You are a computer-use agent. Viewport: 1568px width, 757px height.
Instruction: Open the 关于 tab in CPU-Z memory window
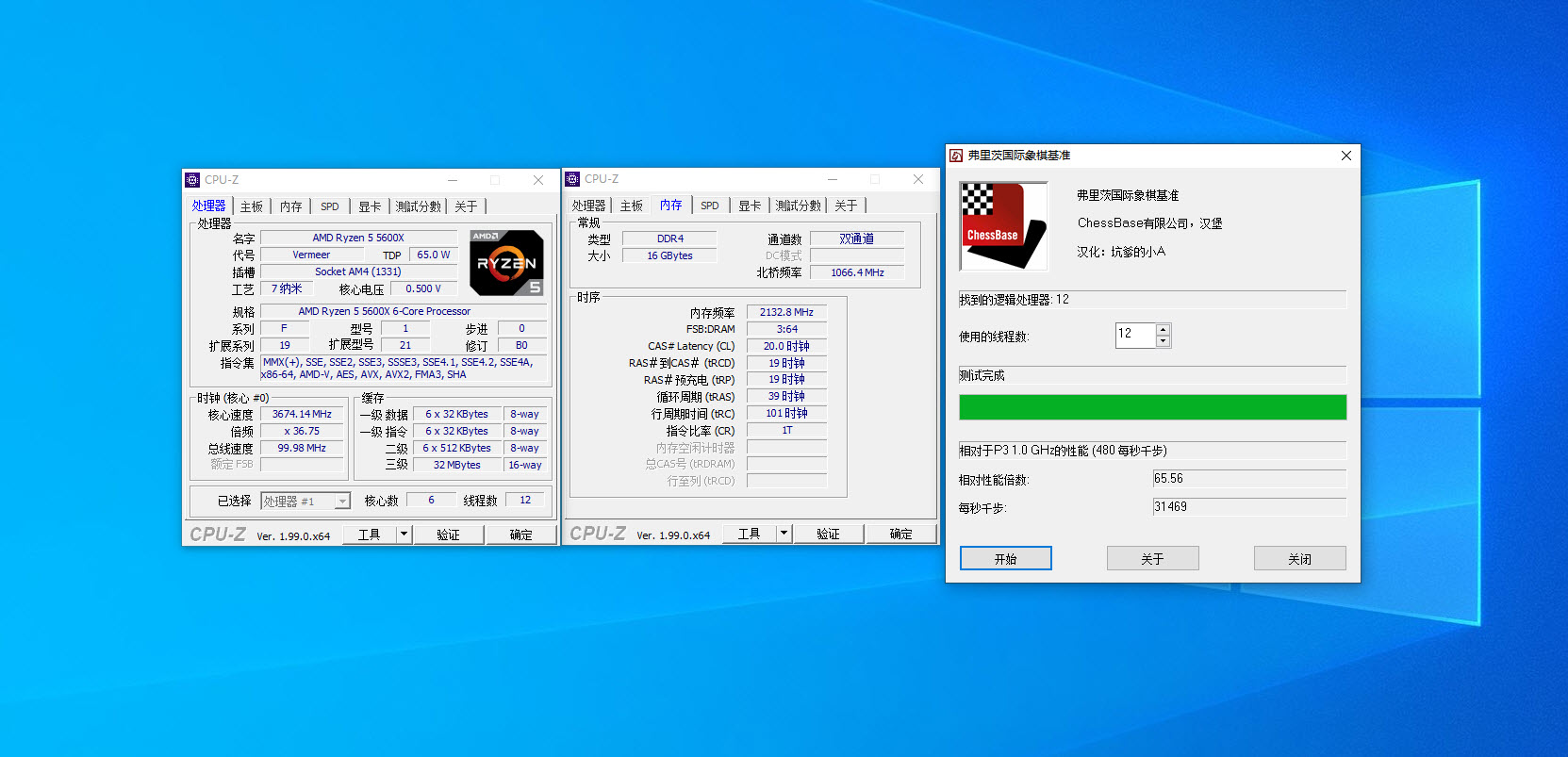(x=846, y=206)
